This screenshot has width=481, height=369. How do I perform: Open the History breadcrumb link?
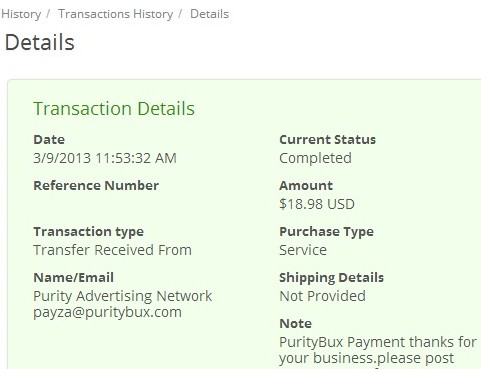click(21, 14)
